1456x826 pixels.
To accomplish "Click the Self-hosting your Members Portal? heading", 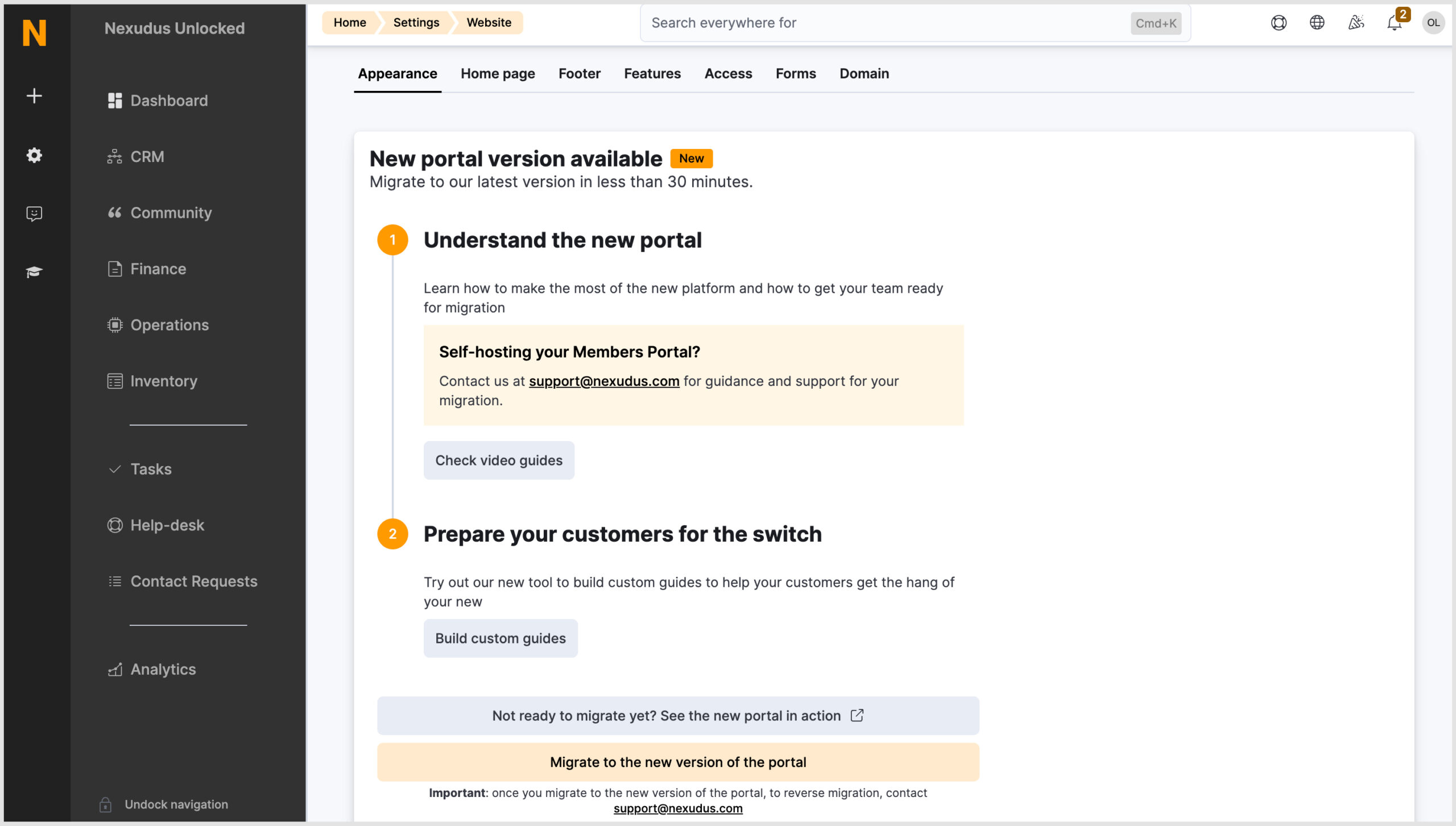I will tap(569, 352).
